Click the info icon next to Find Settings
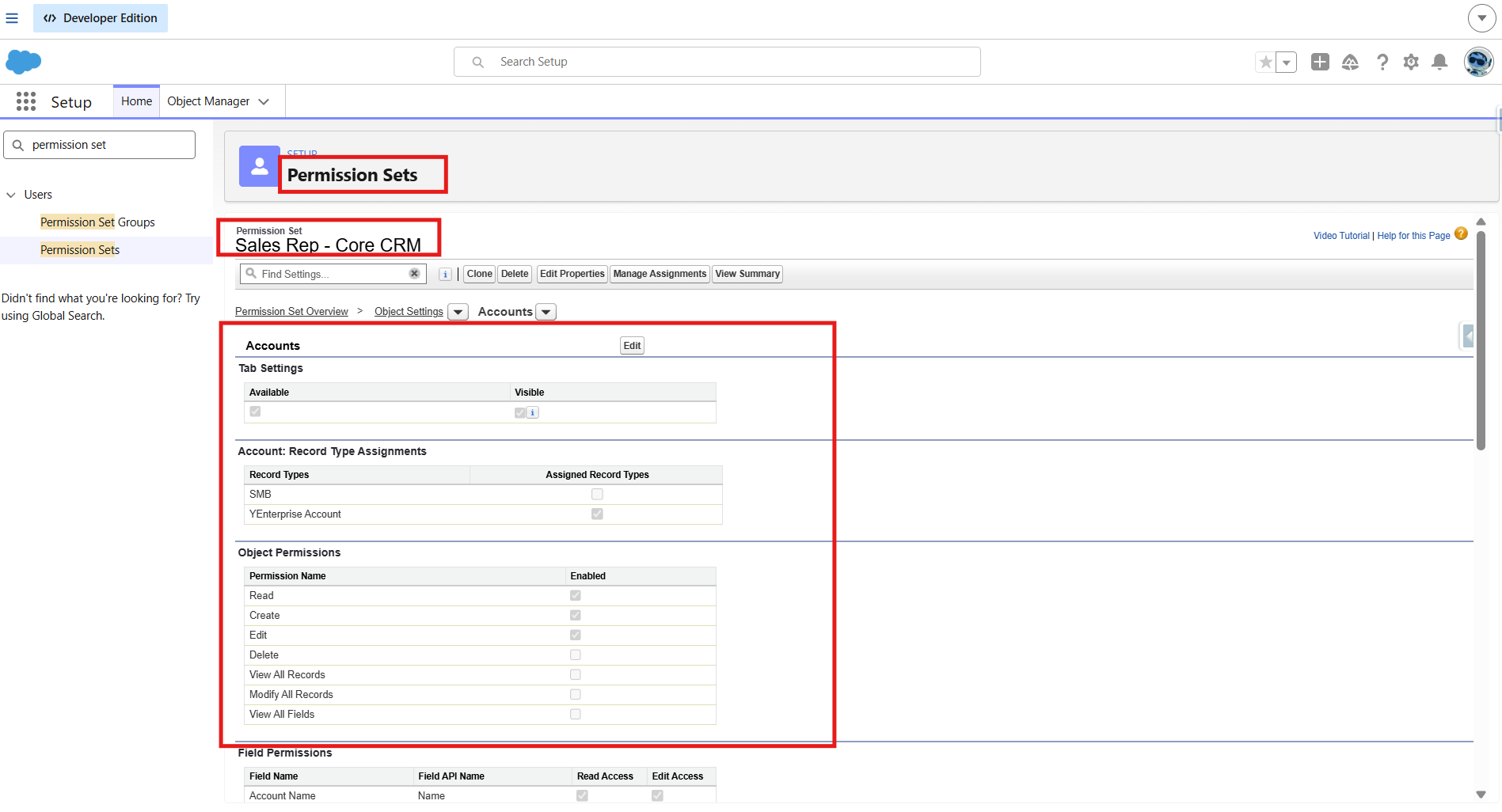Image resolution: width=1502 pixels, height=812 pixels. tap(446, 274)
